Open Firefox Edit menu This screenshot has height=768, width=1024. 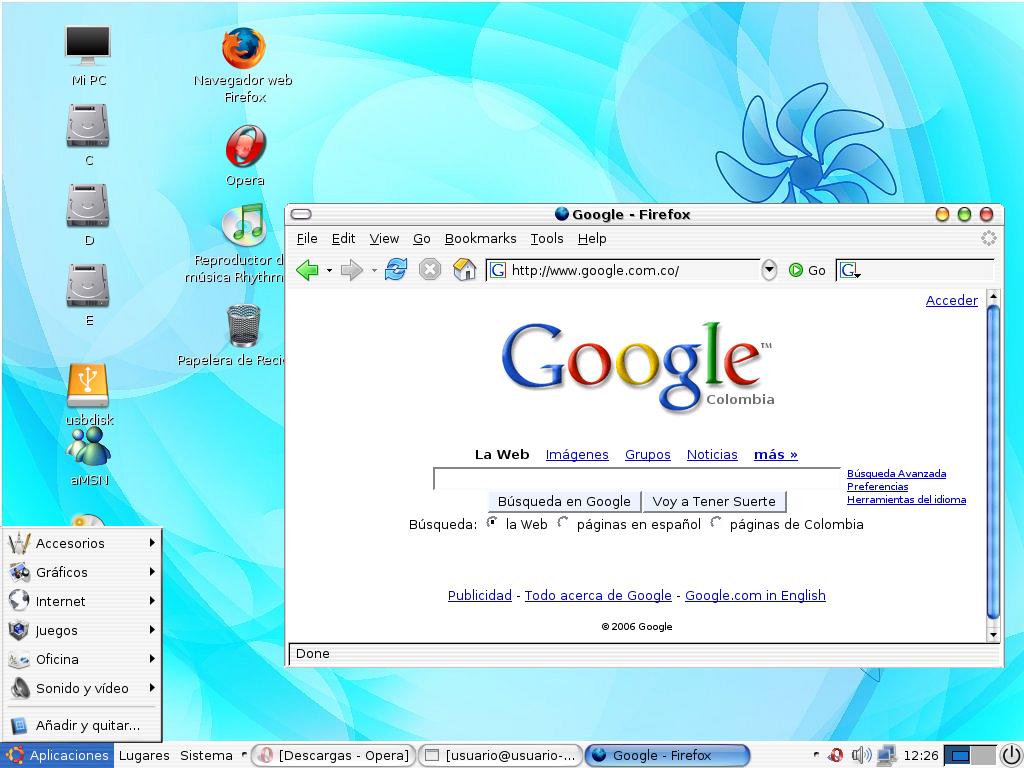344,238
